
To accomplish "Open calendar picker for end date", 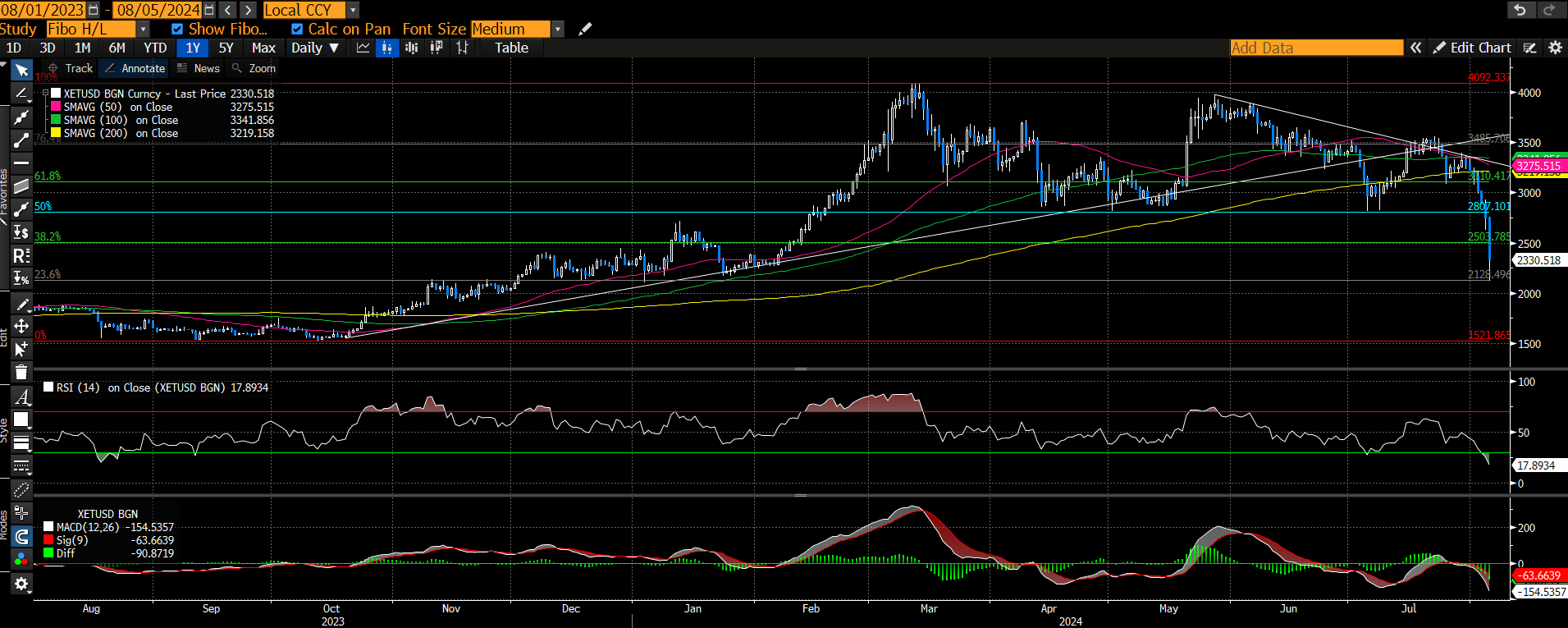I will 208,10.
